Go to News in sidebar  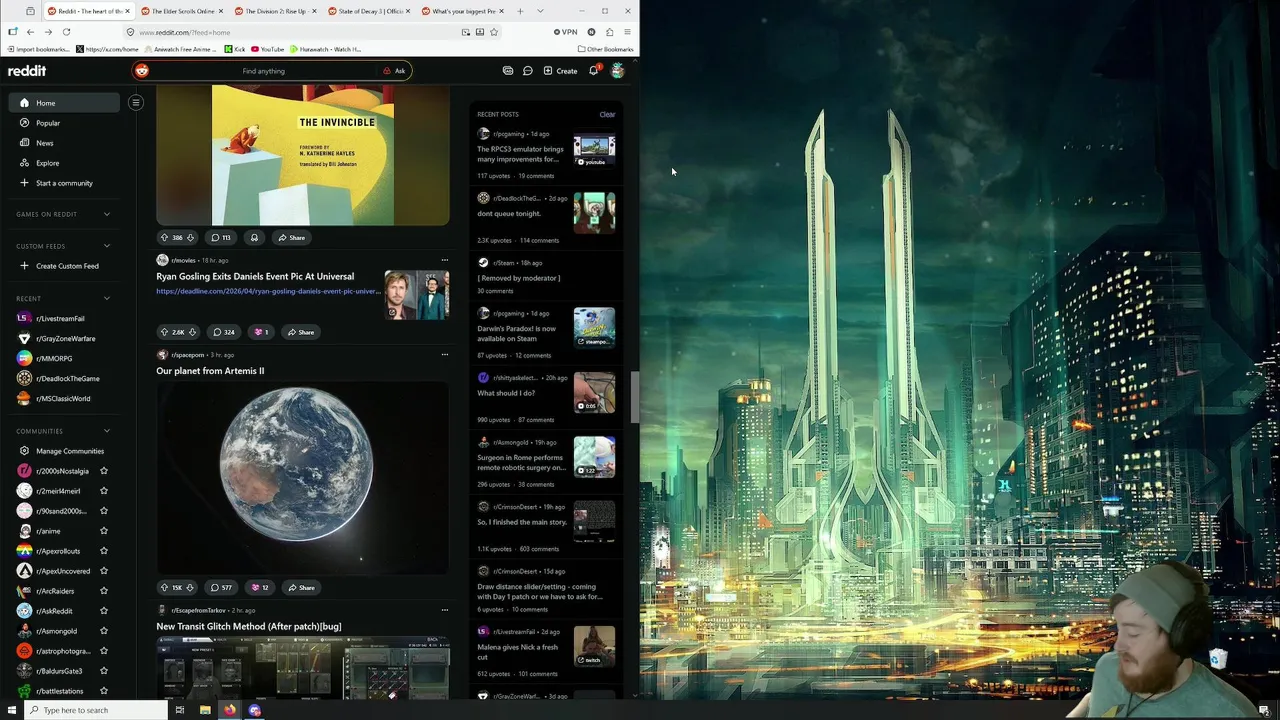tap(64, 143)
